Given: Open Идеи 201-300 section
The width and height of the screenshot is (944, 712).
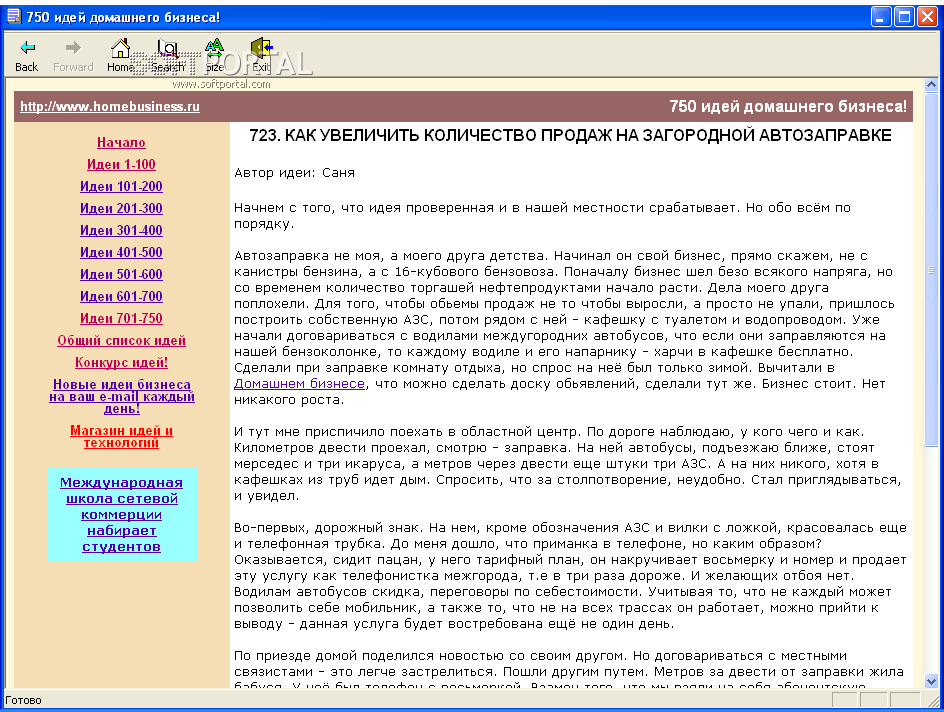Looking at the screenshot, I should point(121,208).
